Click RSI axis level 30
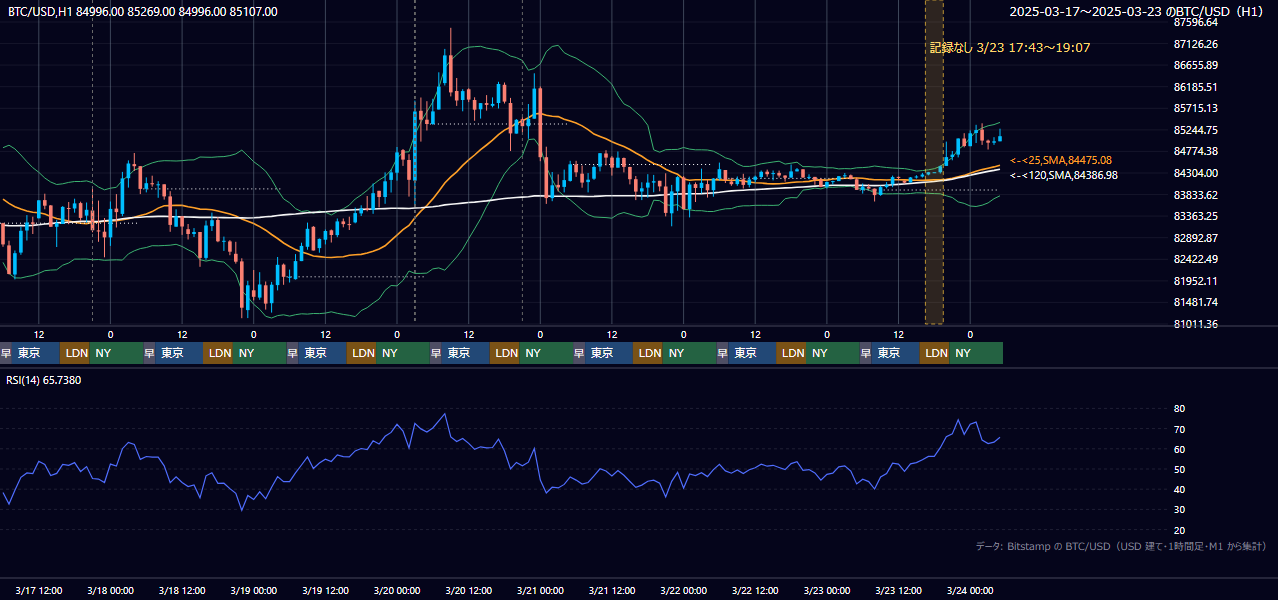Image resolution: width=1278 pixels, height=600 pixels. coord(1179,510)
